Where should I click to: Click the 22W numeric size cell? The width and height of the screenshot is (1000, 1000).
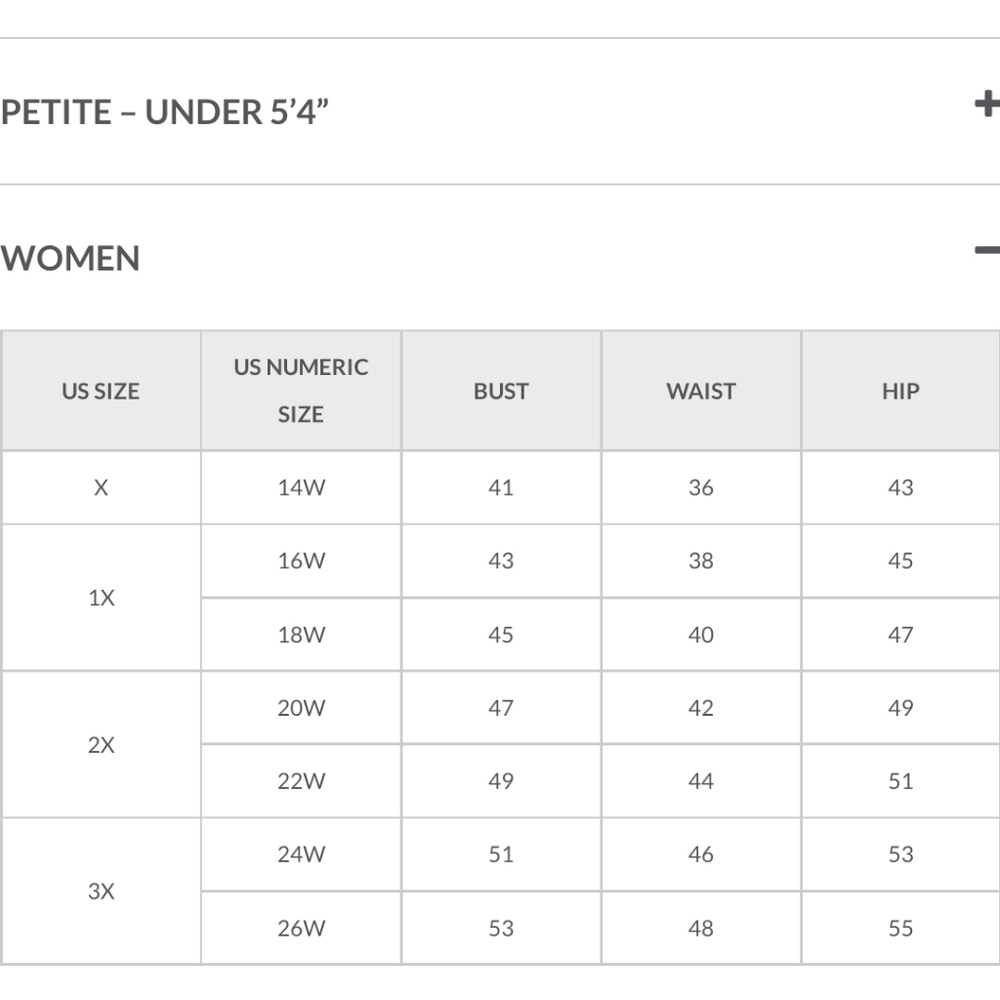[x=301, y=781]
